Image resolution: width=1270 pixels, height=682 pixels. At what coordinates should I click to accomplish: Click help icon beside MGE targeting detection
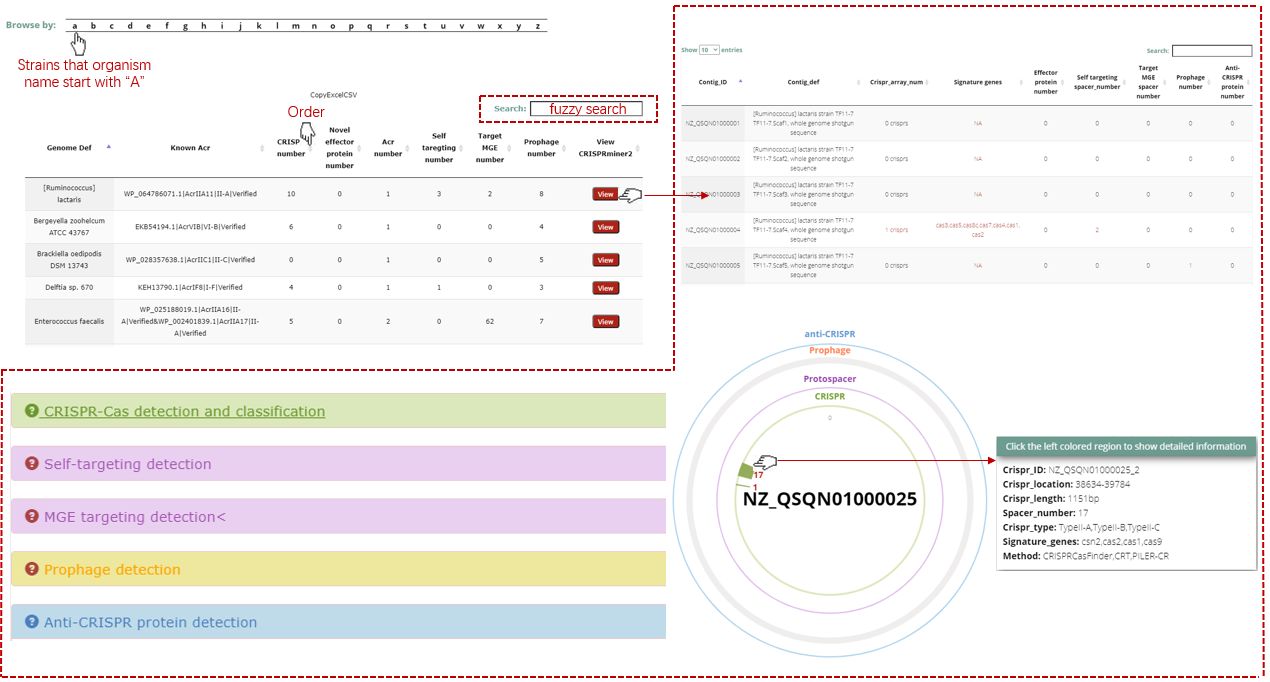pos(32,517)
